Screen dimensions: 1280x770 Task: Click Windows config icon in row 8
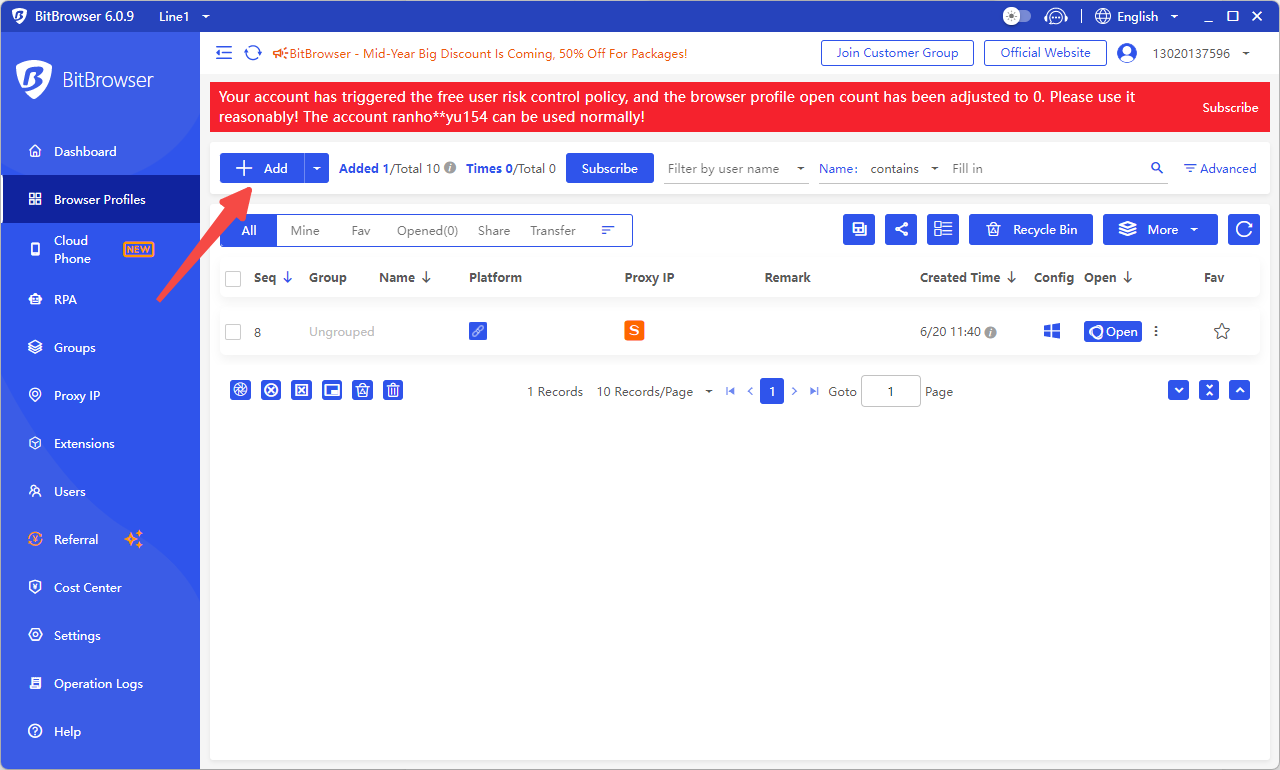click(x=1052, y=331)
